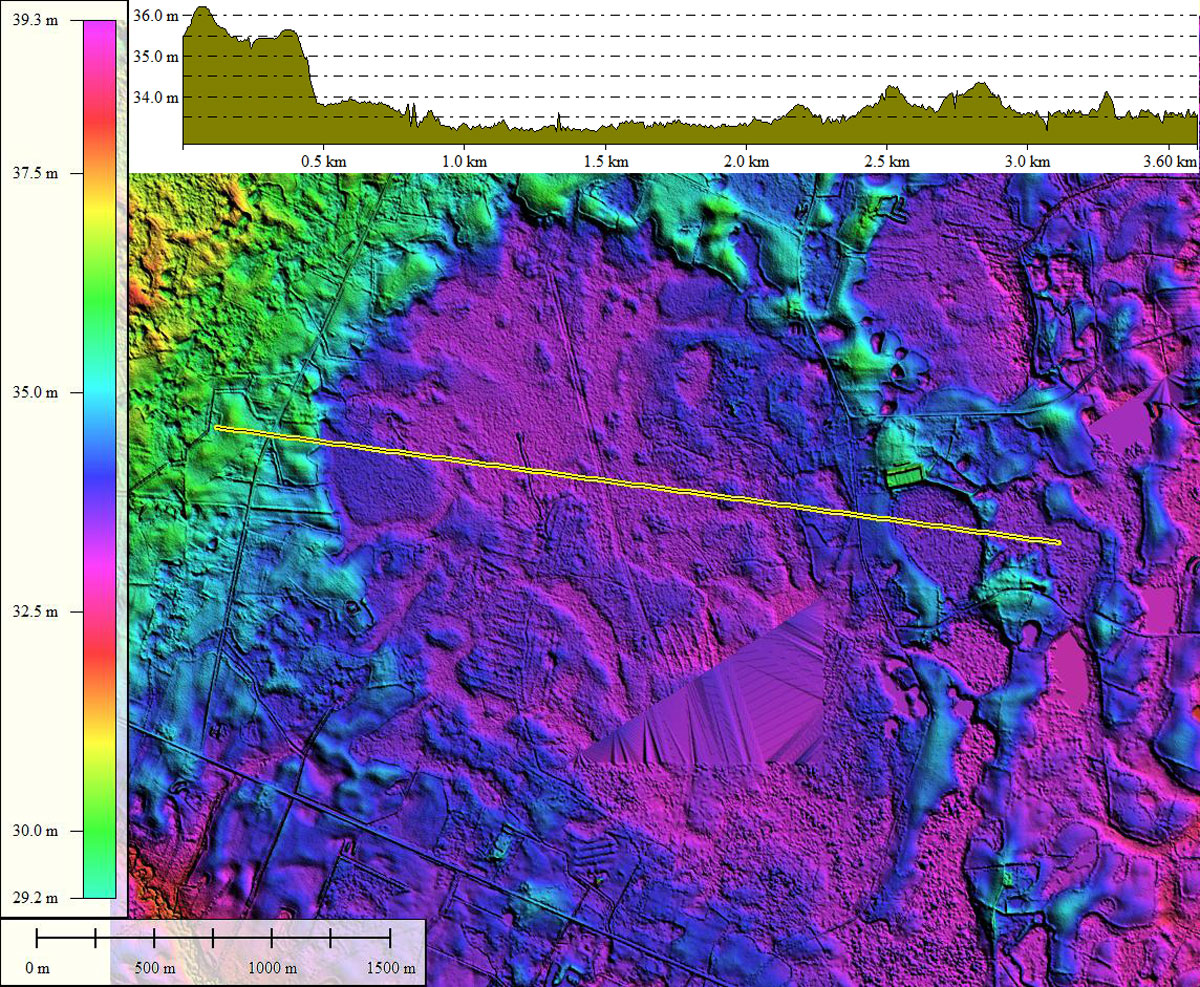Screen dimensions: 1200x987
Task: Click the 3.60 km profile distance label
Action: click(1170, 161)
